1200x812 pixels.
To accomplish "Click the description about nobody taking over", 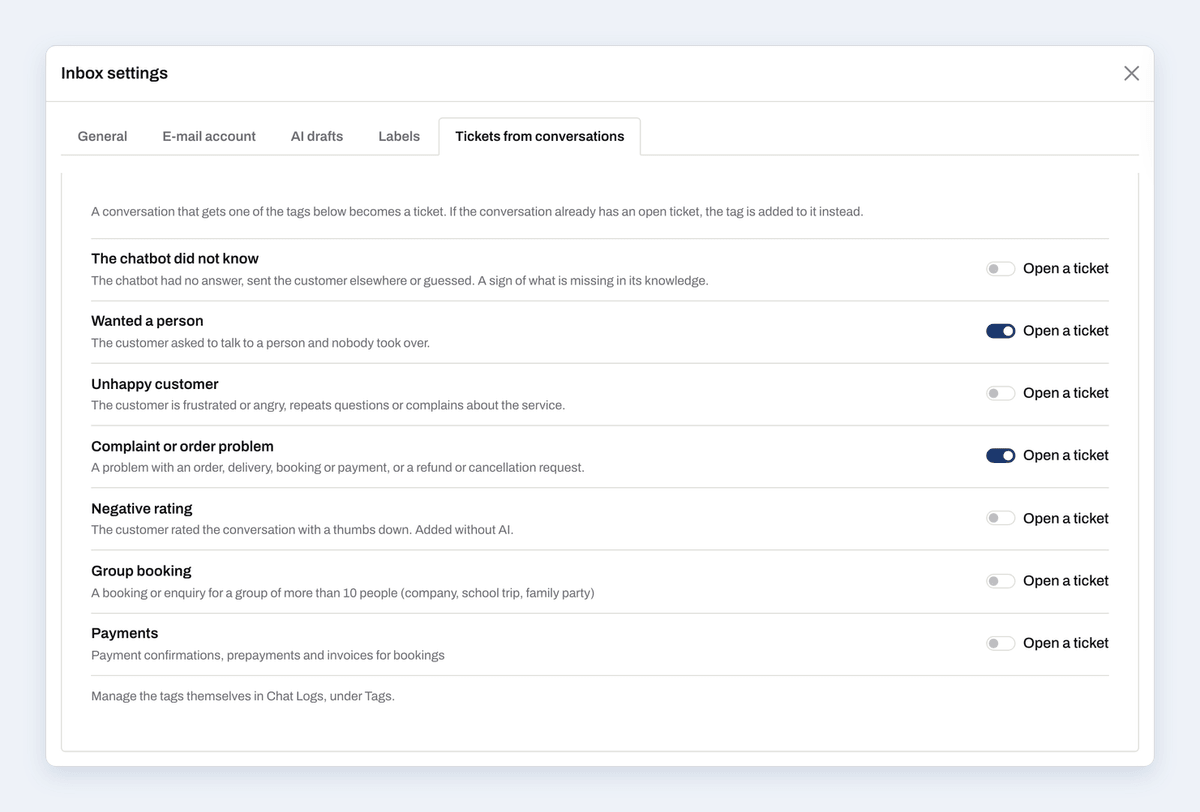I will tap(260, 343).
